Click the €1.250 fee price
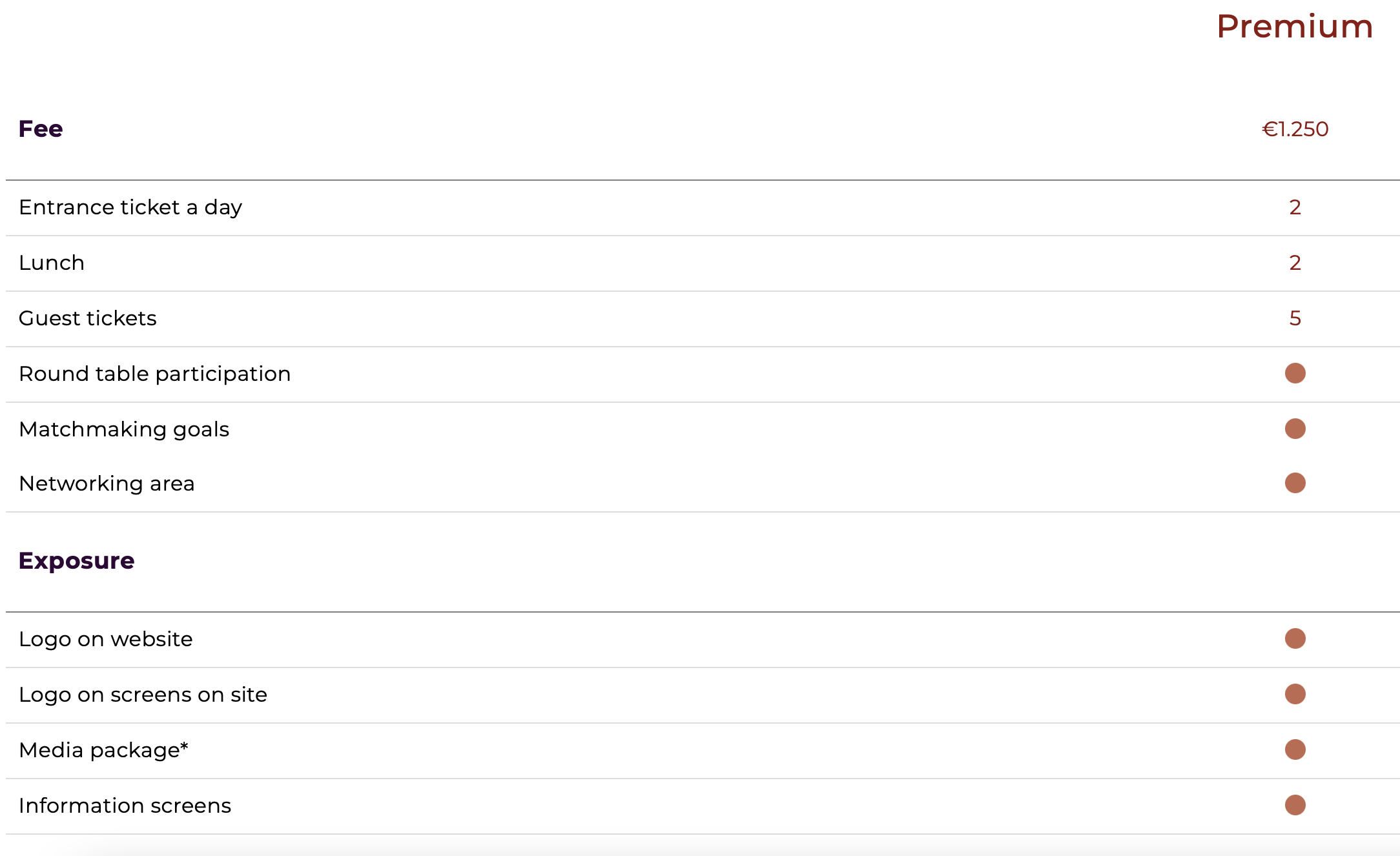Image resolution: width=1400 pixels, height=856 pixels. pos(1295,129)
